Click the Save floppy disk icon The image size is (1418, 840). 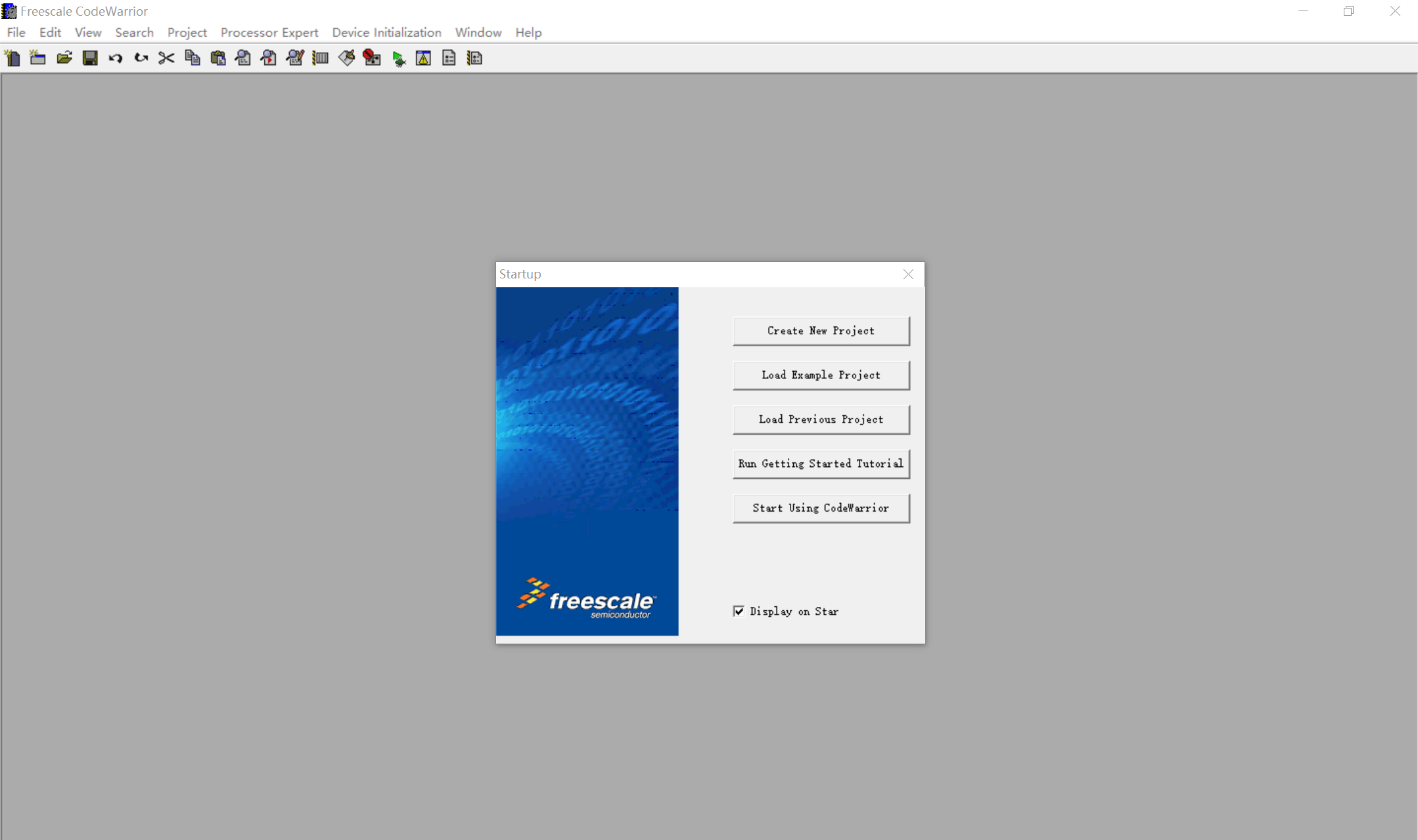click(90, 58)
